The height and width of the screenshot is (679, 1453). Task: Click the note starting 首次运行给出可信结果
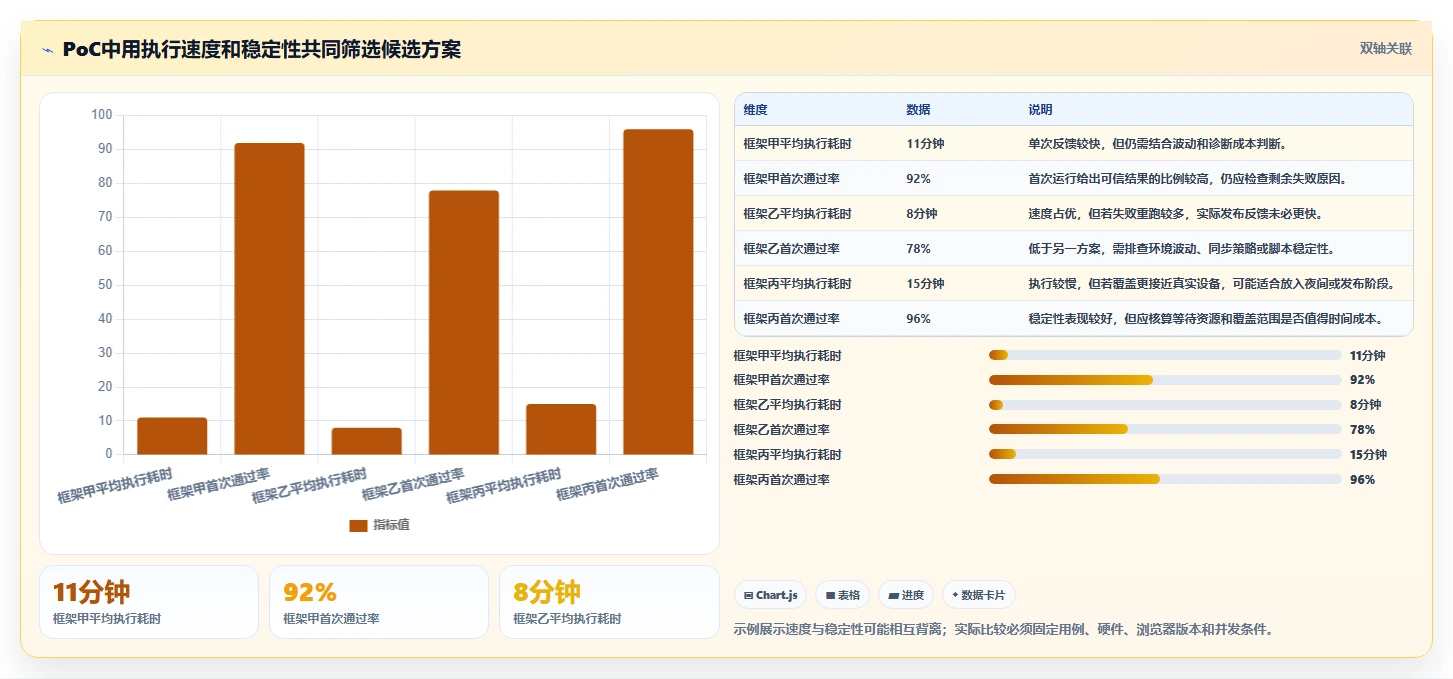click(1187, 179)
